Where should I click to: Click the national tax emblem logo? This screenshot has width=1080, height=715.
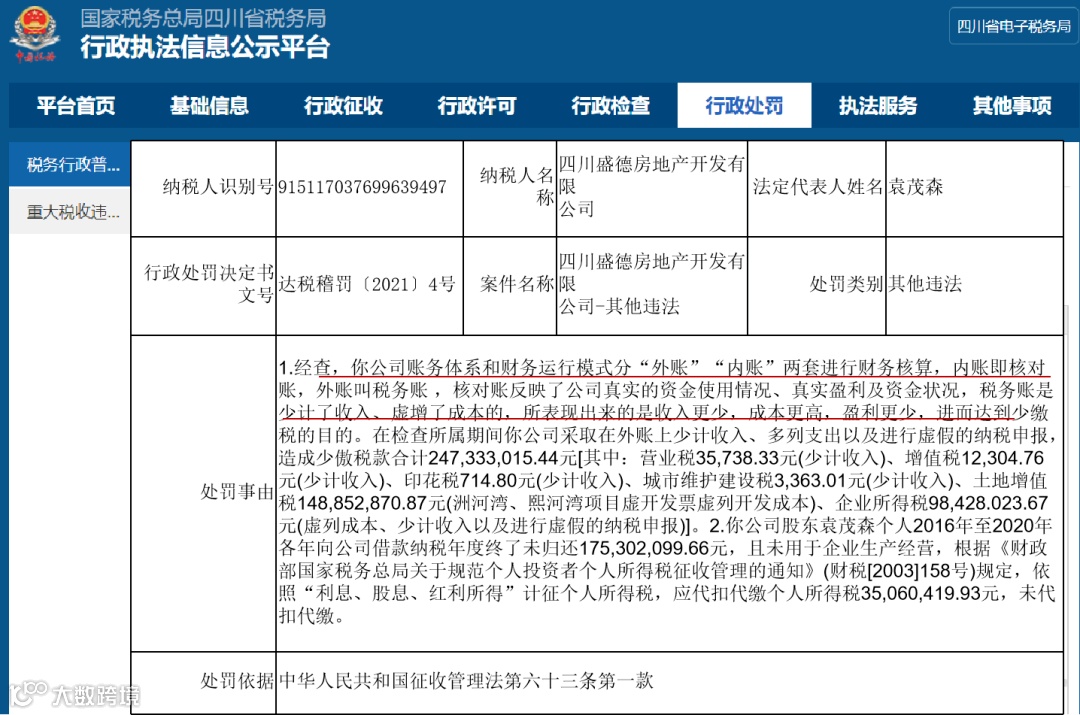[x=35, y=34]
